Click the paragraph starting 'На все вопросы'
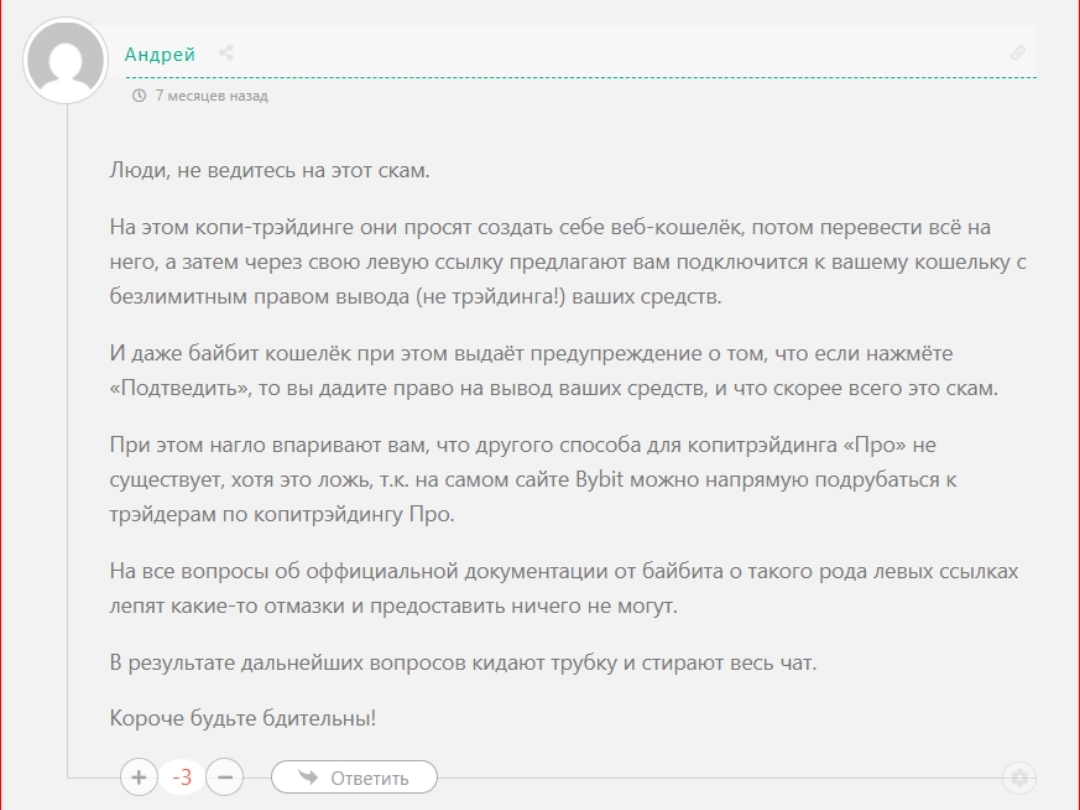This screenshot has height=810, width=1080. click(x=563, y=588)
